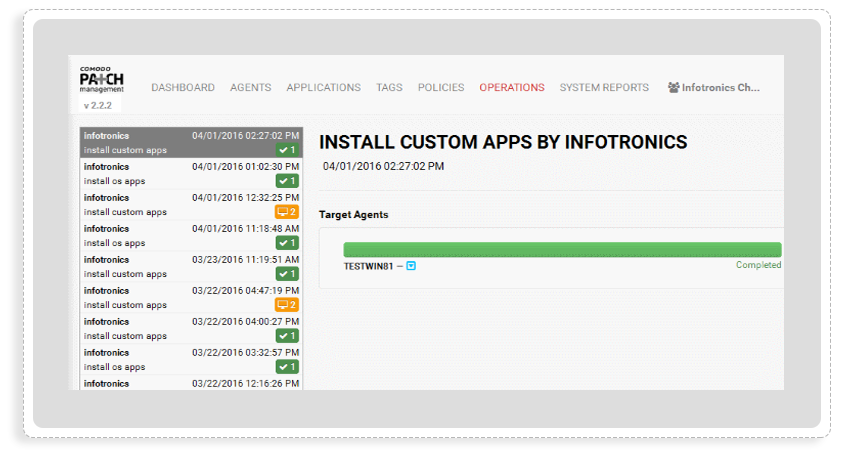Click the TESTWIN81 green progress bar
Viewport: 850px width, 450px height.
pyautogui.click(x=562, y=249)
